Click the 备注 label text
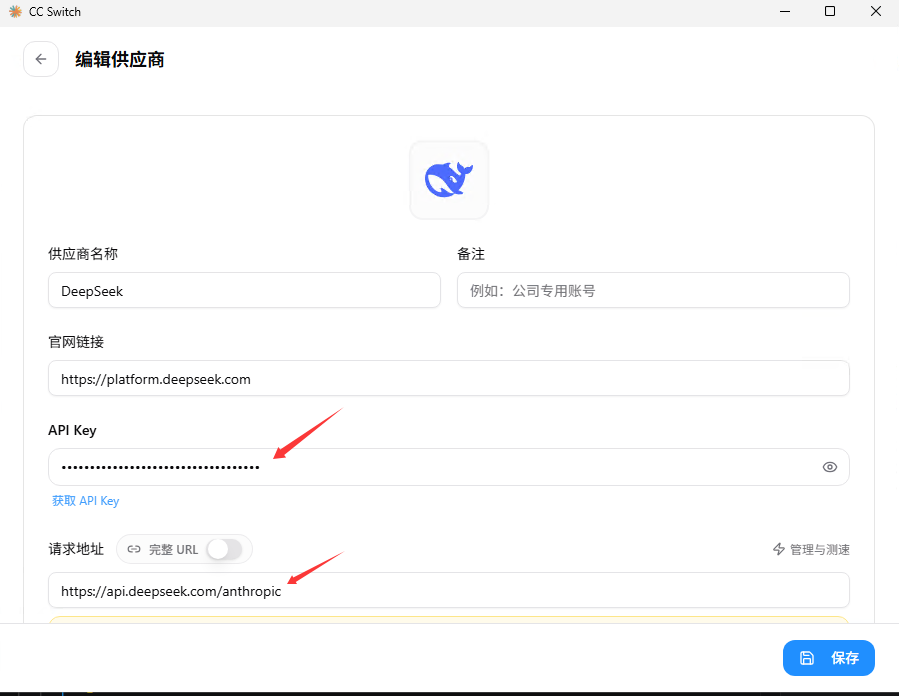This screenshot has height=696, width=899. [x=471, y=254]
